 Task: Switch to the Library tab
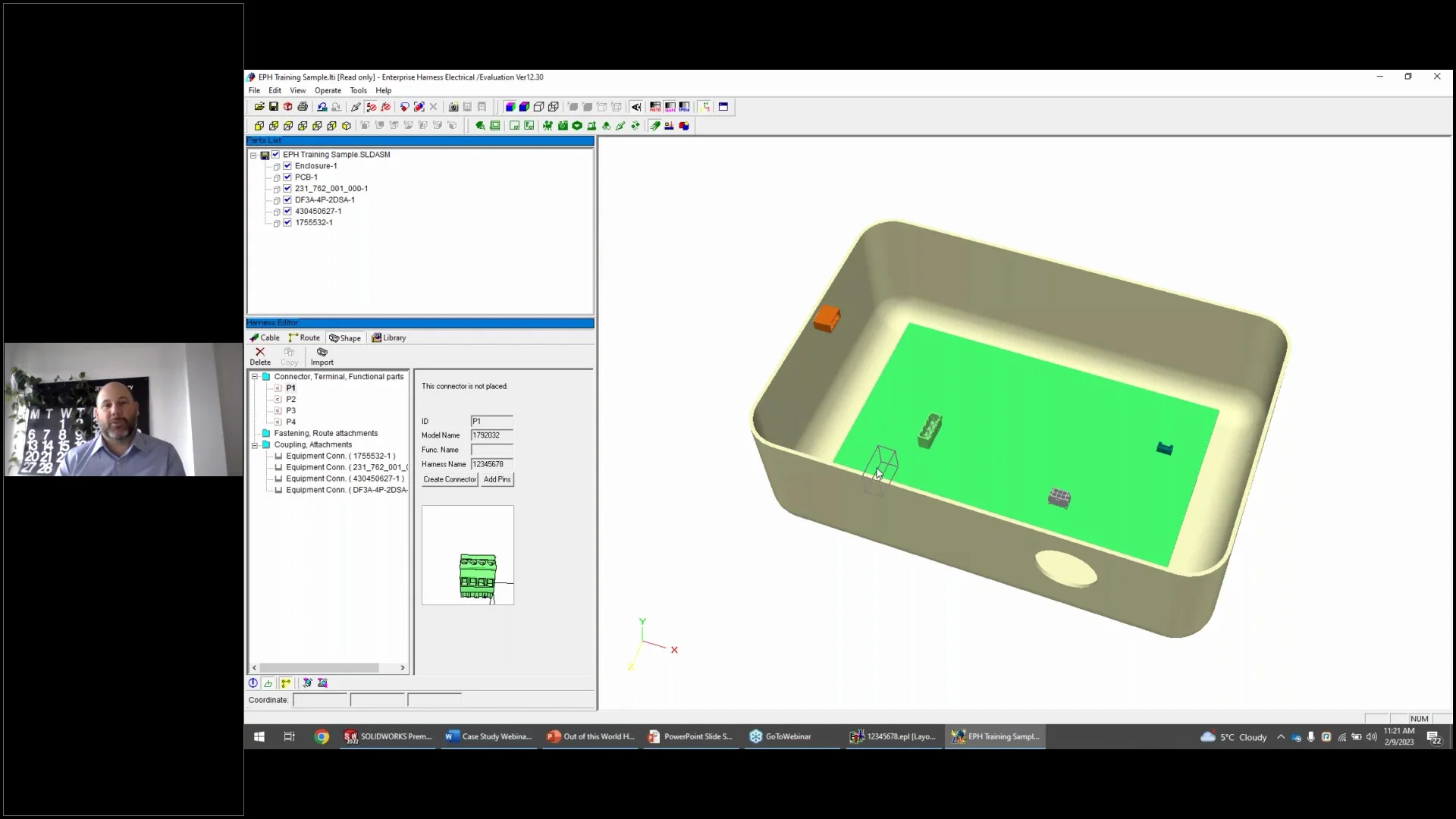tap(389, 338)
